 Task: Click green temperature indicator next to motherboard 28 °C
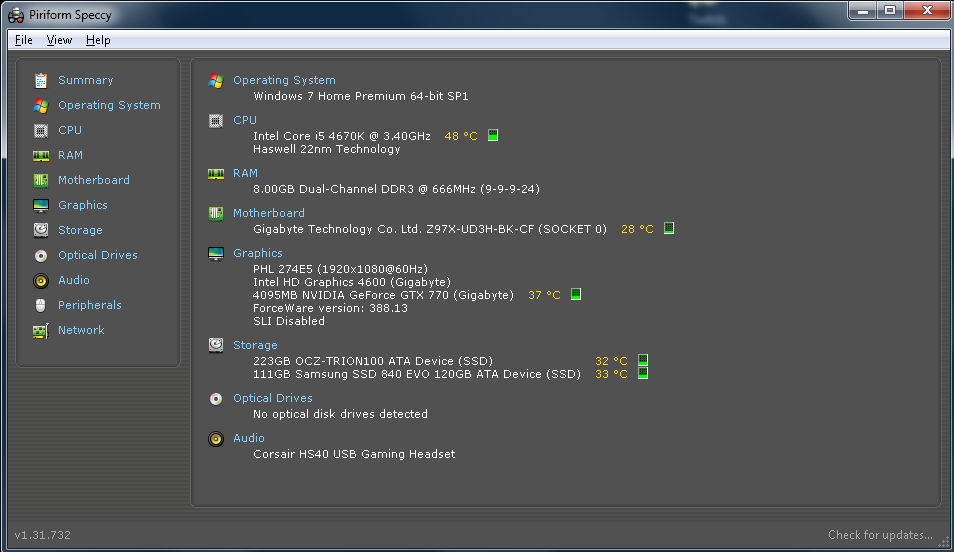click(669, 228)
